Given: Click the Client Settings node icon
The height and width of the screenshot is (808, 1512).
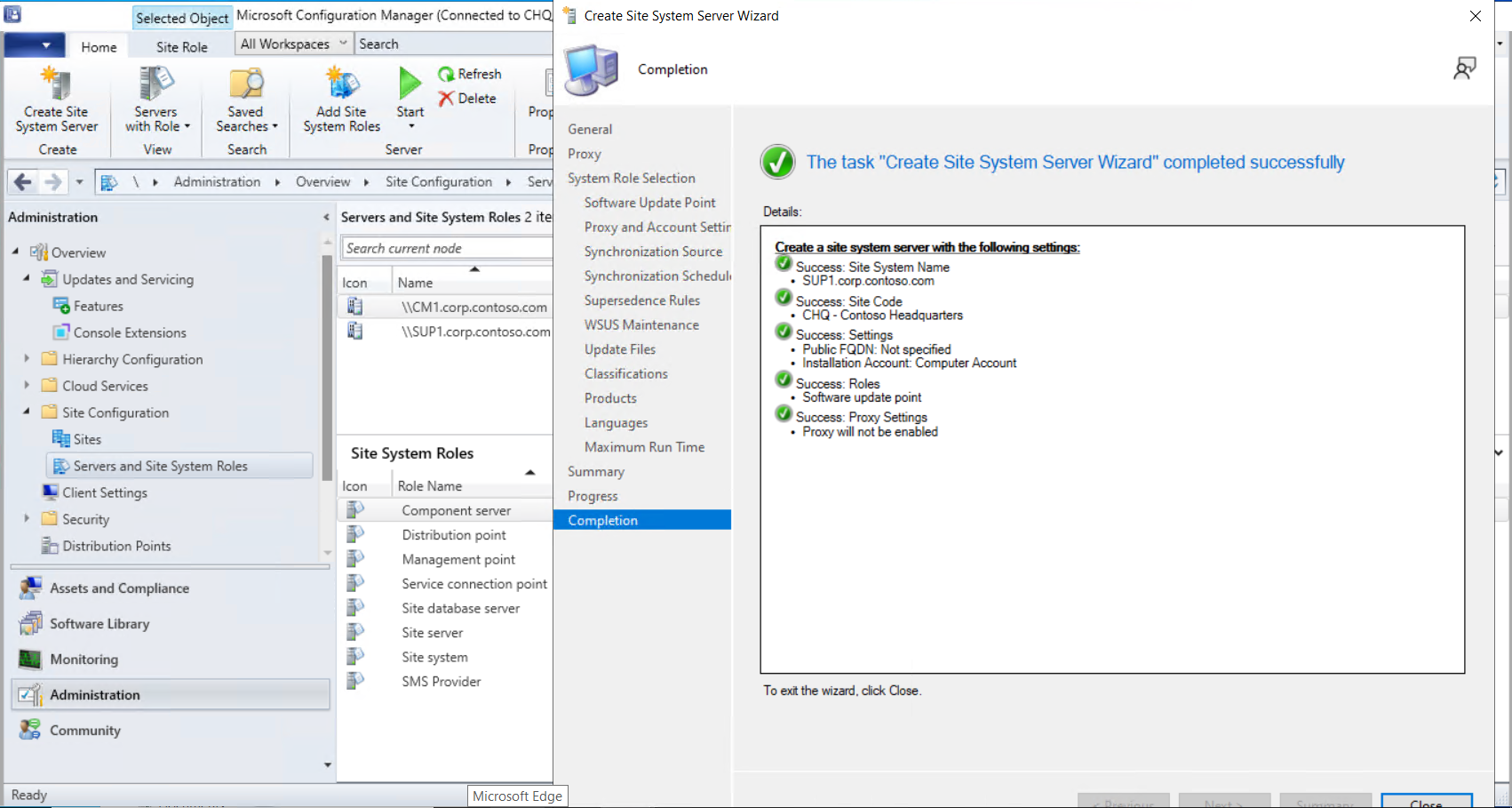Looking at the screenshot, I should pos(51,492).
